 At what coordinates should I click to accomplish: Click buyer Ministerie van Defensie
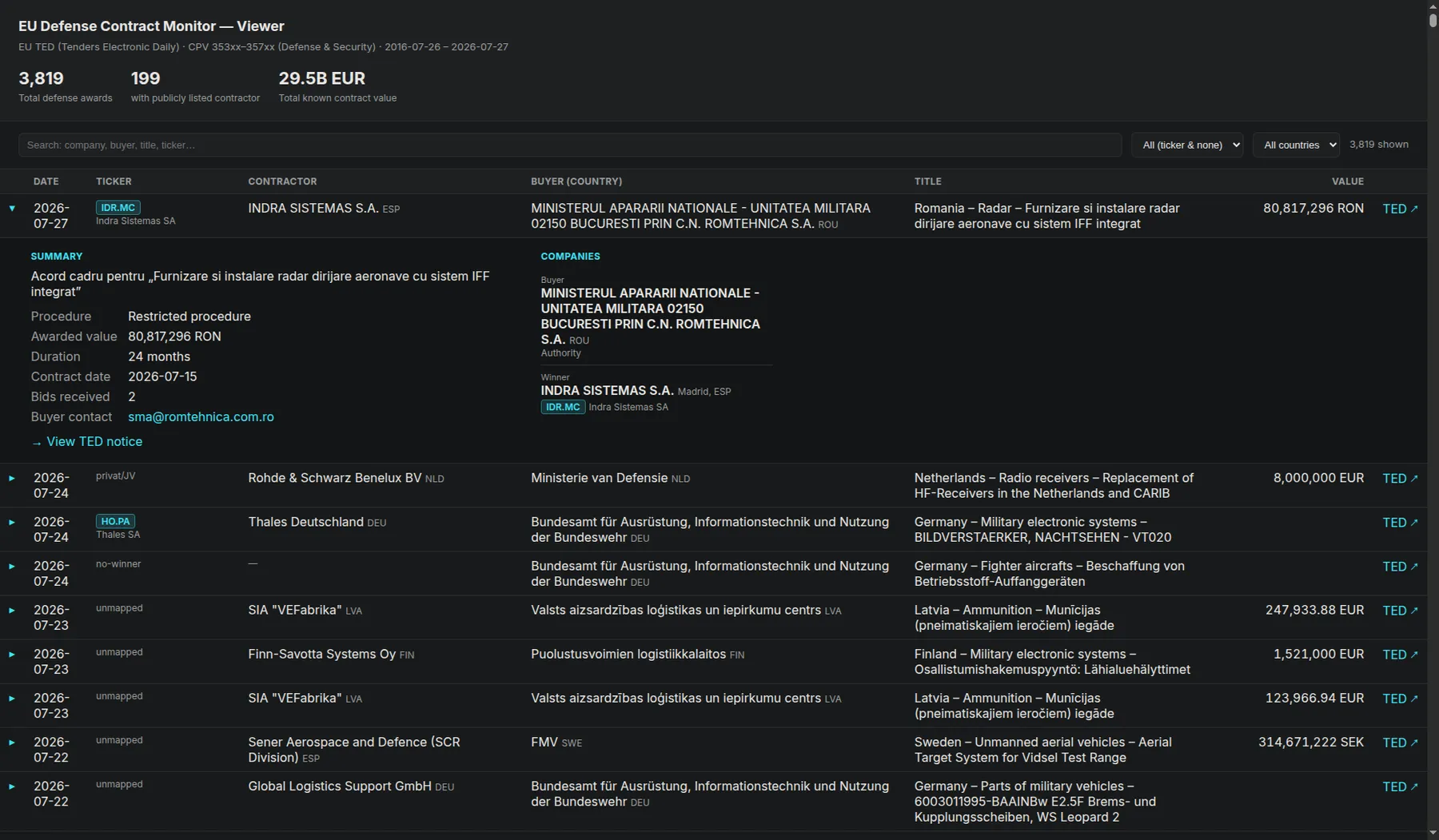[599, 478]
